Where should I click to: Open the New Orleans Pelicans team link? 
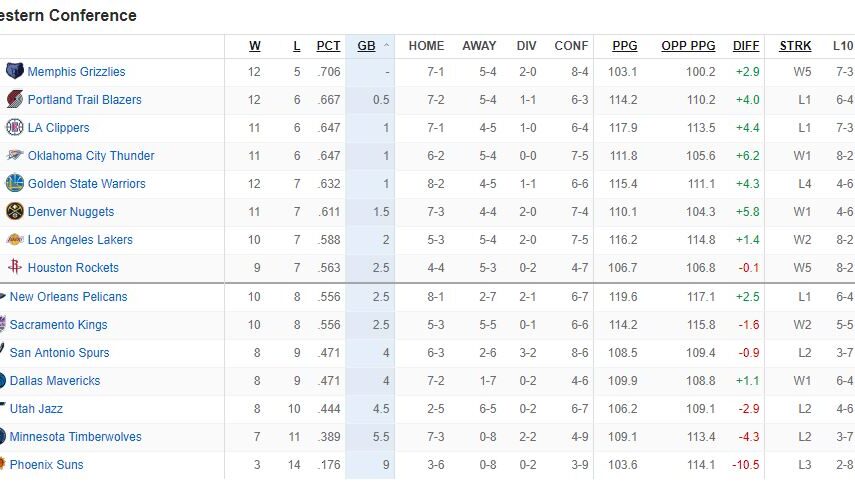[68, 297]
